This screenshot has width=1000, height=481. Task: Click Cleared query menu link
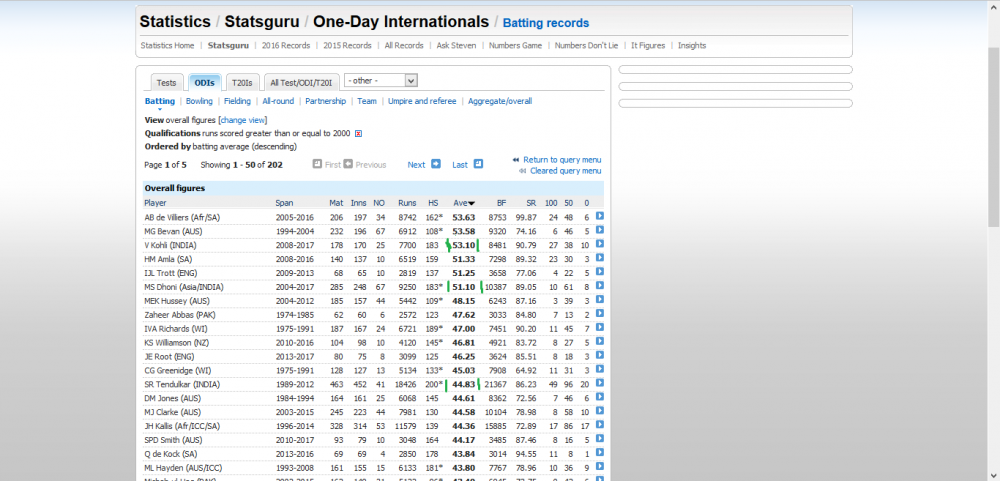point(565,171)
